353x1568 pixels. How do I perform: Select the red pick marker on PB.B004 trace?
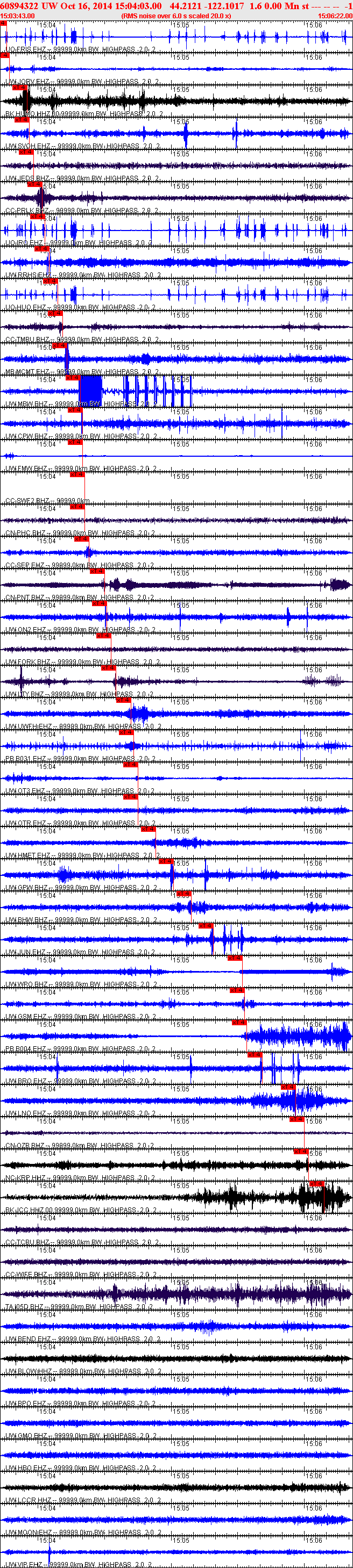239,1023
